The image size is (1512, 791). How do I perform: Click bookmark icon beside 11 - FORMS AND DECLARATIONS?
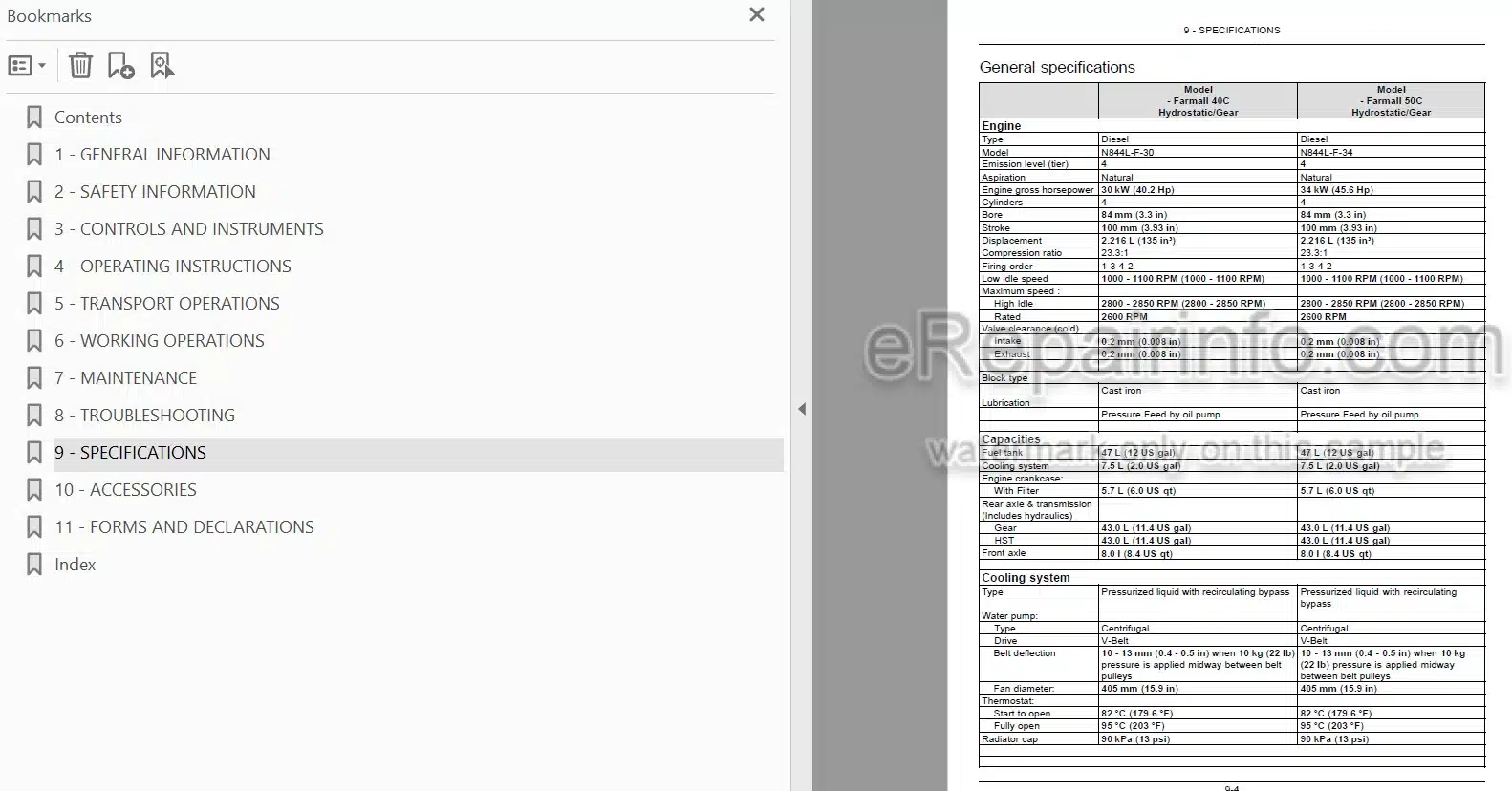(x=34, y=527)
